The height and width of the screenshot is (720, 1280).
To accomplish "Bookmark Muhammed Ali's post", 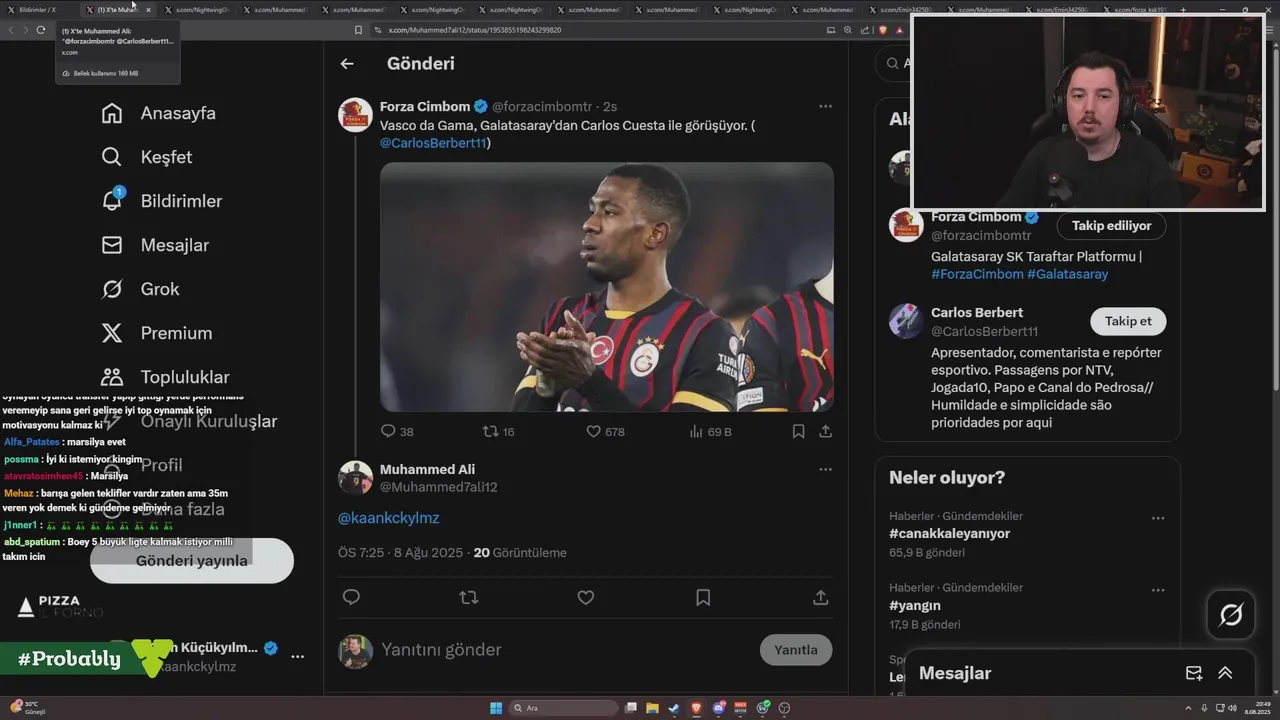I will point(703,597).
